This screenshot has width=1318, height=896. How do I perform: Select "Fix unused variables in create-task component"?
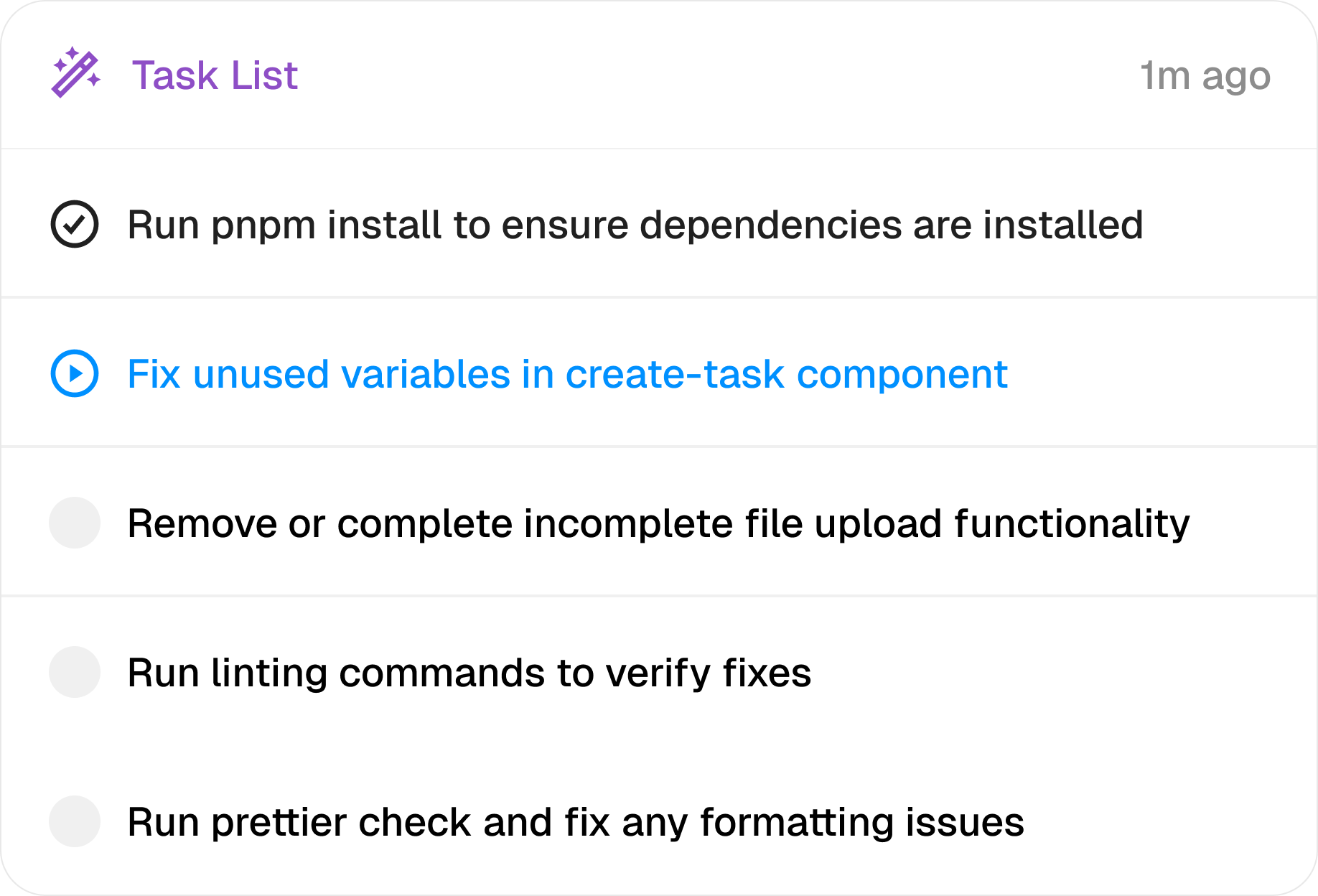click(x=567, y=374)
